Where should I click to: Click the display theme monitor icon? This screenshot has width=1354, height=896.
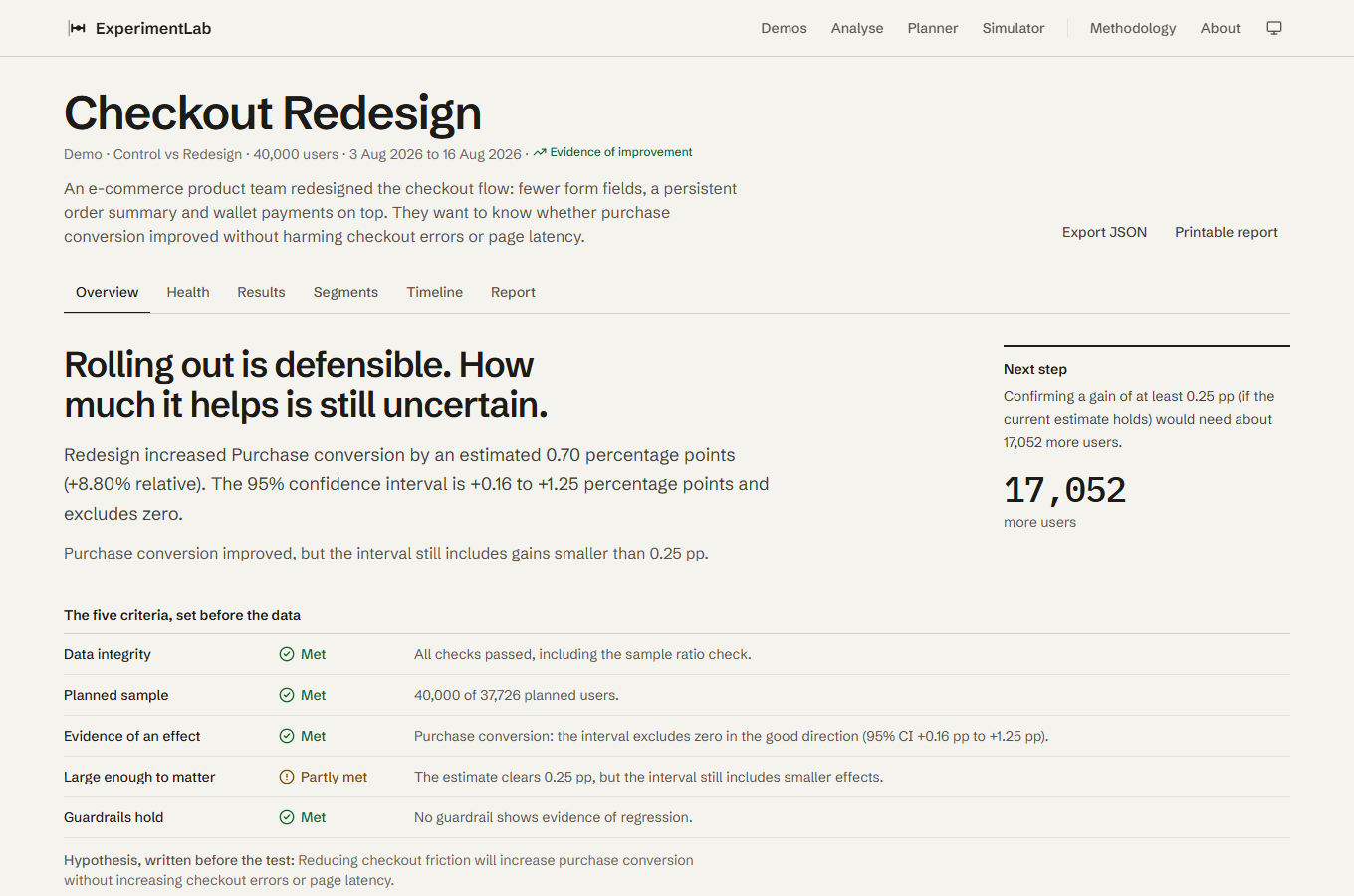[1274, 28]
